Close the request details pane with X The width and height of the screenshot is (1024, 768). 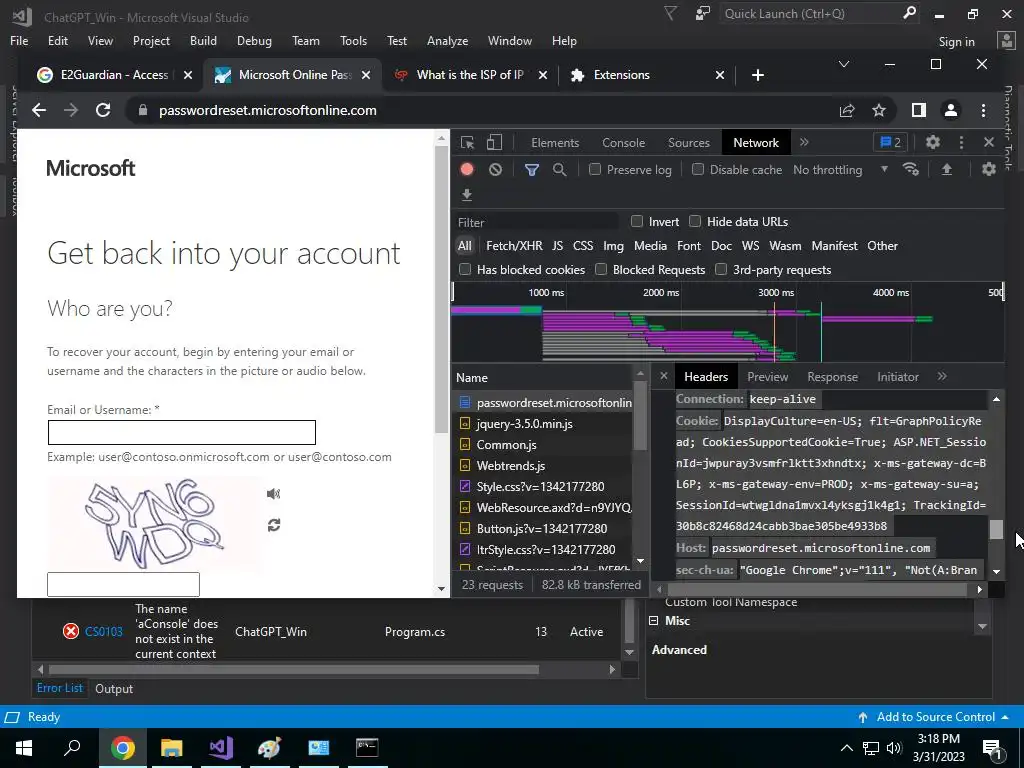pos(664,376)
